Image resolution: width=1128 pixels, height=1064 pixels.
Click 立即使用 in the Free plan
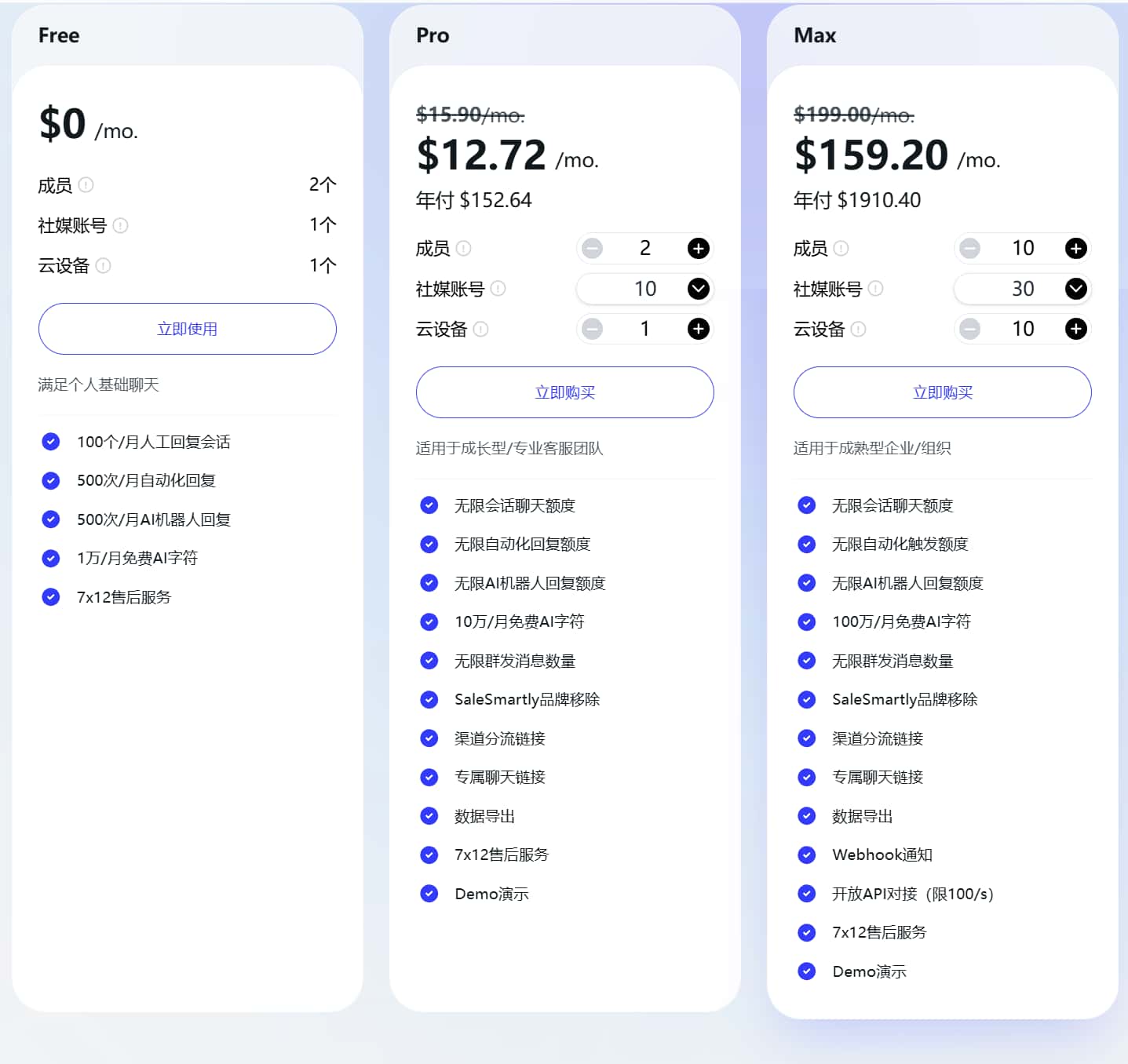[188, 329]
